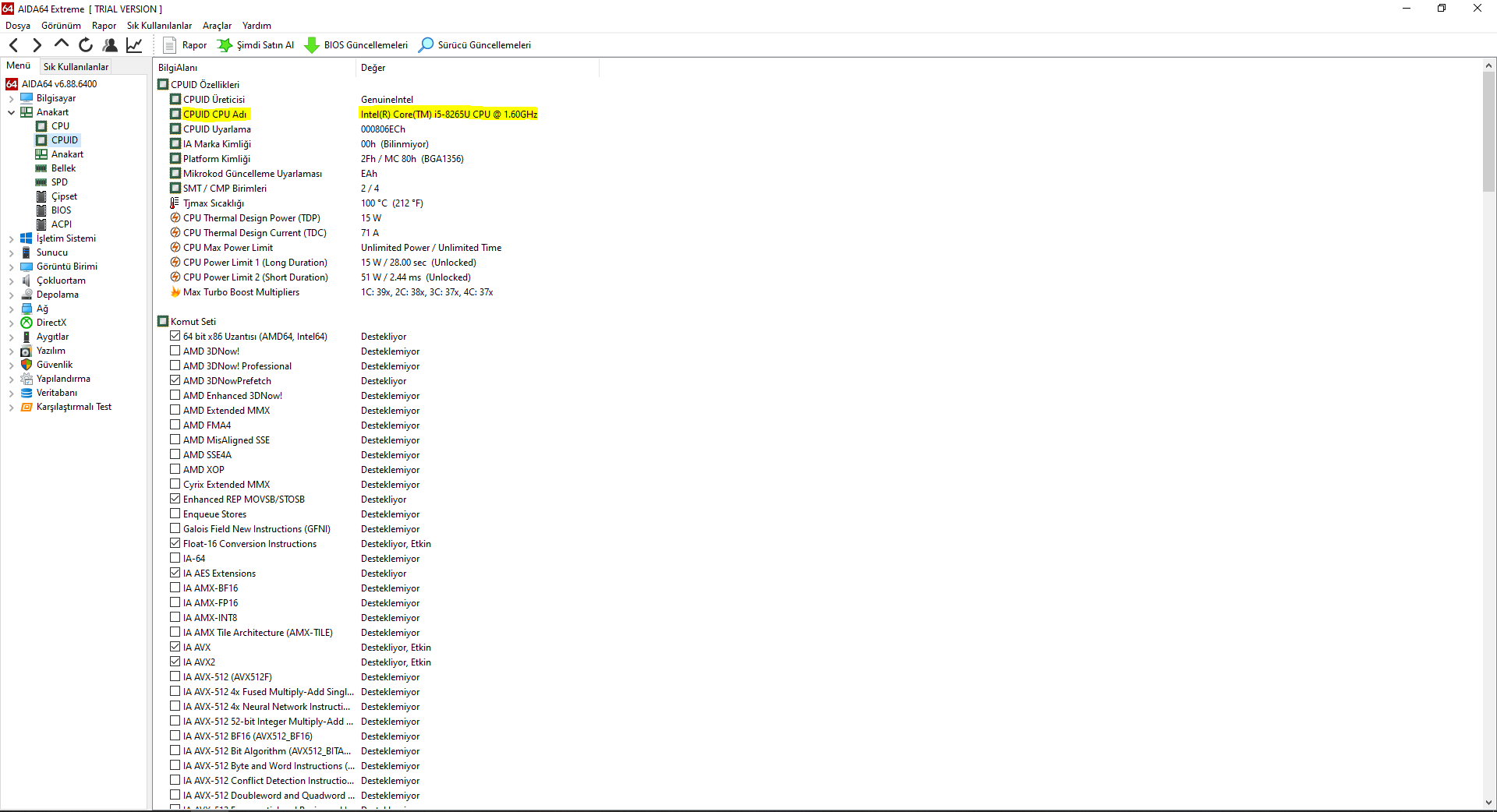Click the vertical scrollbar thumb
This screenshot has width=1497, height=812.
pyautogui.click(x=1488, y=132)
